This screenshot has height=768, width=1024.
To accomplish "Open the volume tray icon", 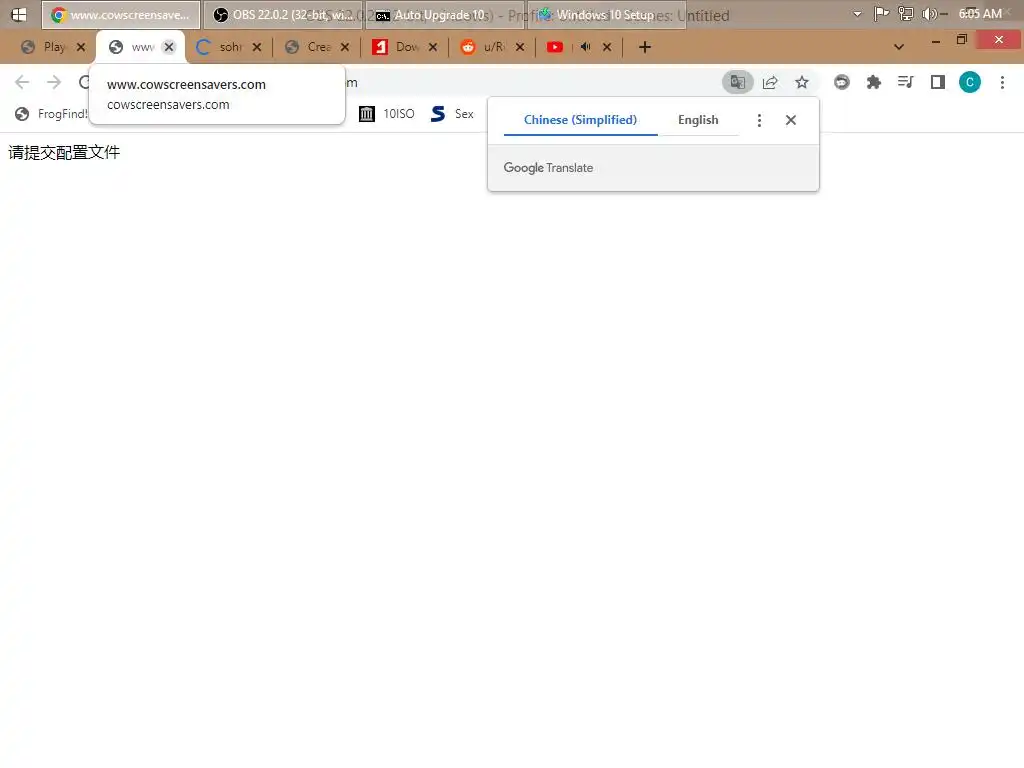I will pos(930,14).
